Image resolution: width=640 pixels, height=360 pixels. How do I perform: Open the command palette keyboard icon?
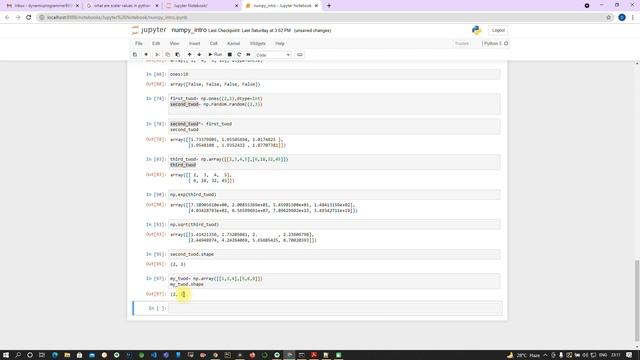(x=300, y=55)
